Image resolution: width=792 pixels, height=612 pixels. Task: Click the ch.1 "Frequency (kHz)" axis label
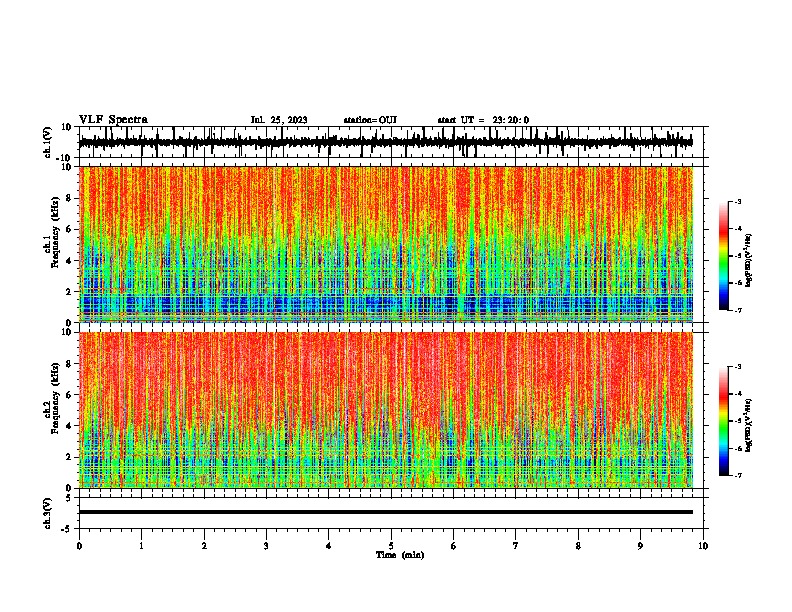pyautogui.click(x=55, y=232)
